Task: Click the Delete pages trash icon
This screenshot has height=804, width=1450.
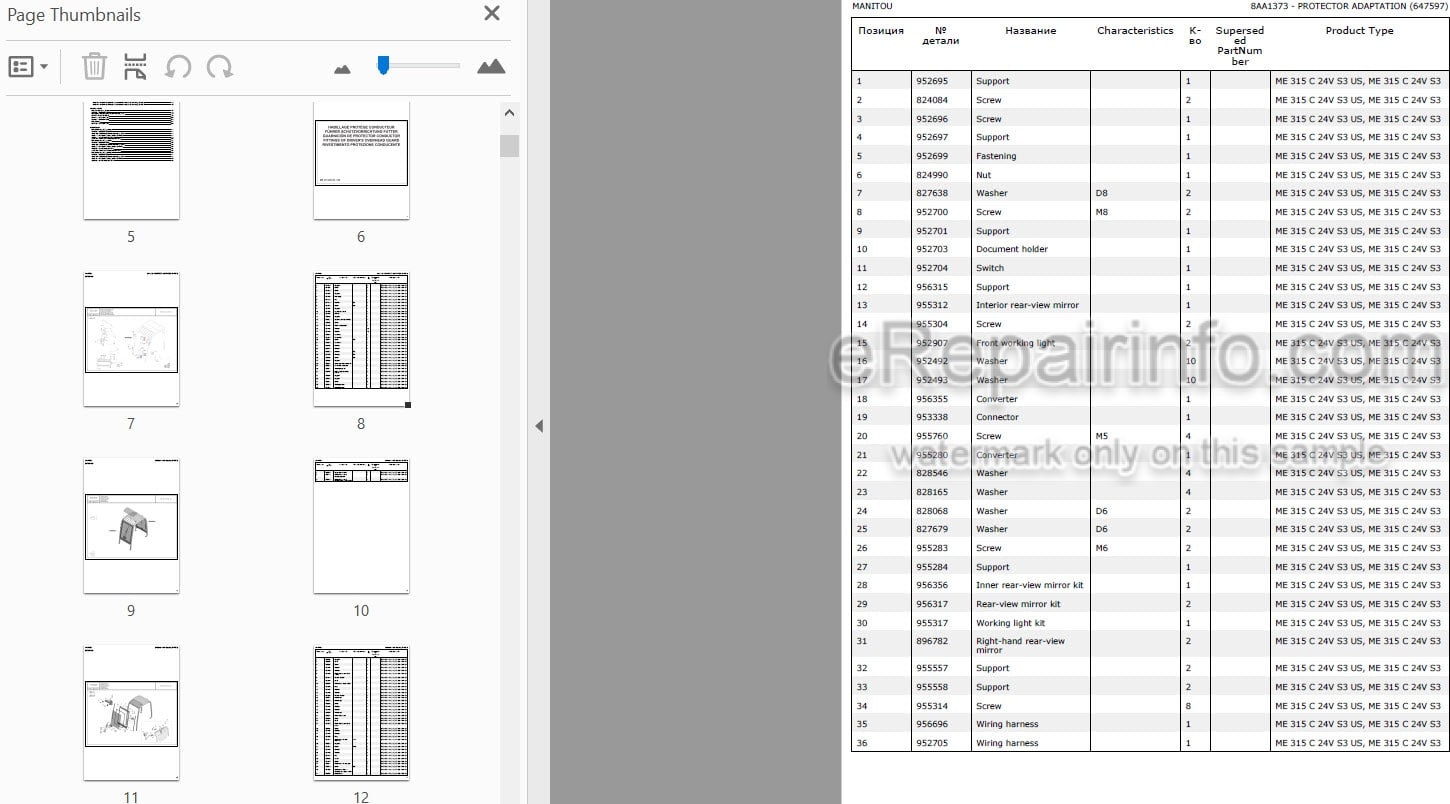Action: pos(94,67)
